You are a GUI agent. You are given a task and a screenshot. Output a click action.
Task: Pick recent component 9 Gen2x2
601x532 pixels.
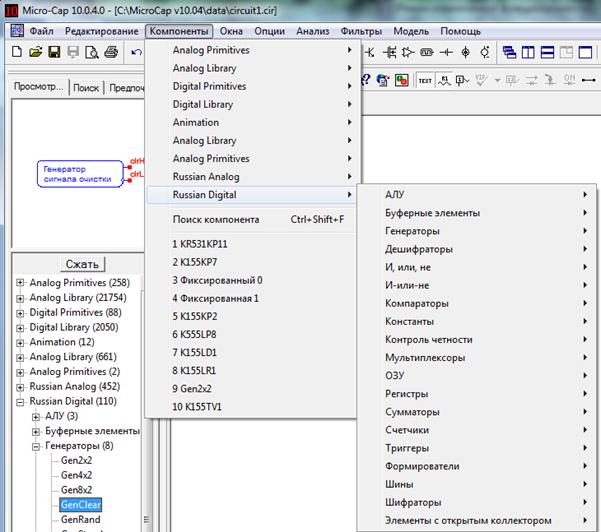251,389
